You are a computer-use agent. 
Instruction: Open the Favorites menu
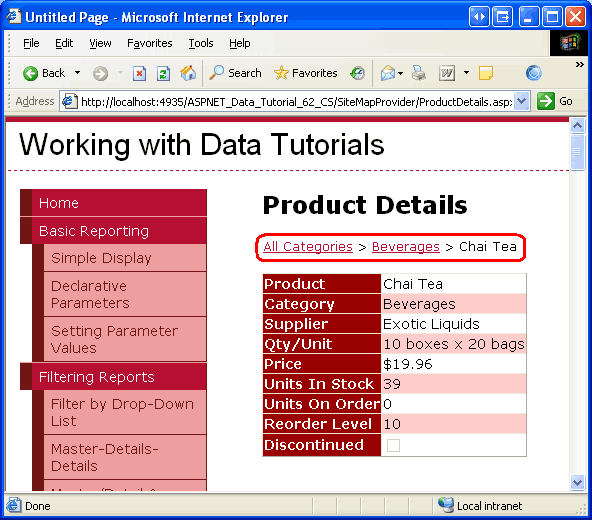150,43
